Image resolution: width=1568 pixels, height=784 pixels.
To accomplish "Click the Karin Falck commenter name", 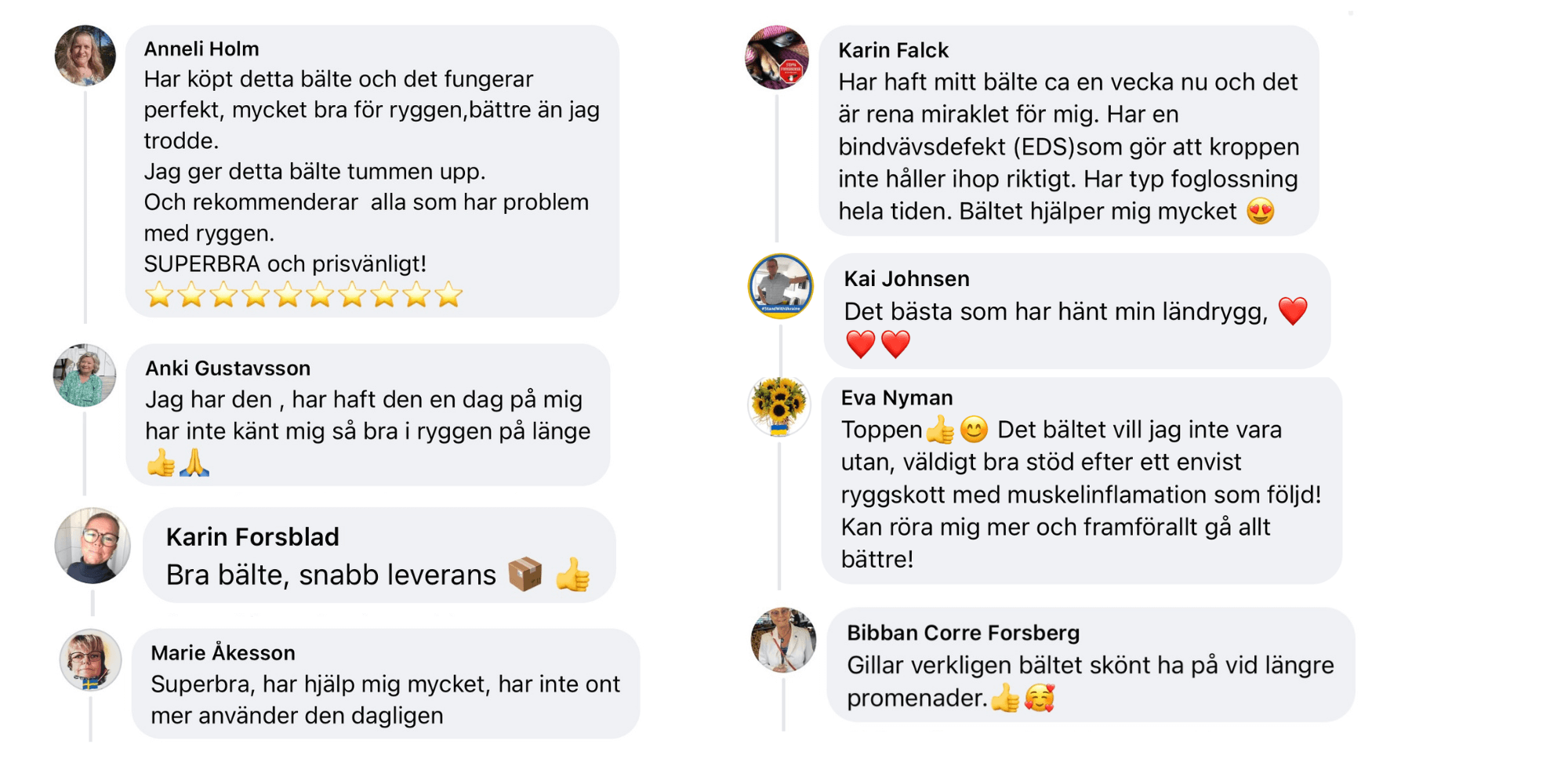I will pos(893,50).
